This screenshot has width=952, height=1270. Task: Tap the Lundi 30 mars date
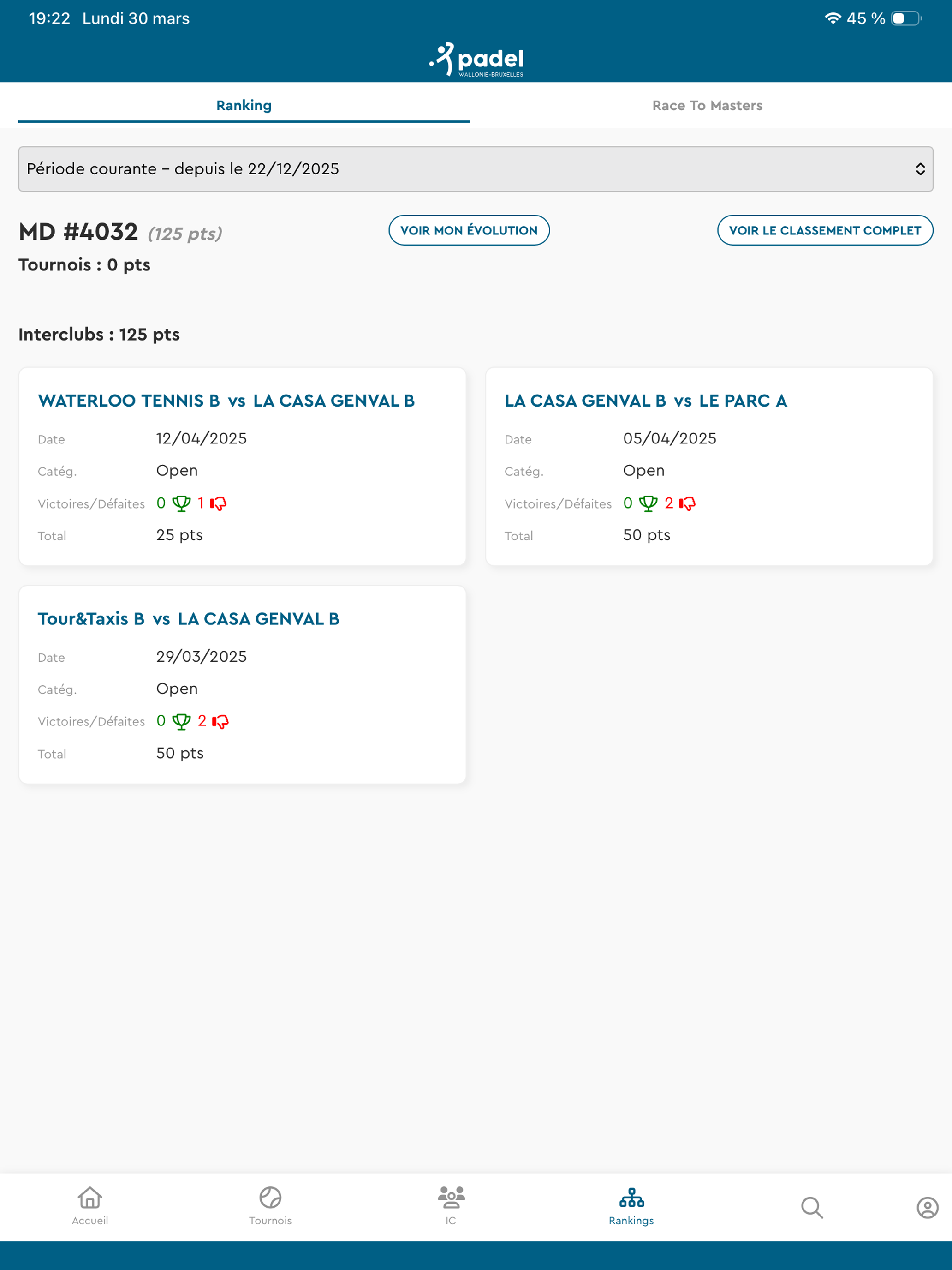[x=136, y=18]
